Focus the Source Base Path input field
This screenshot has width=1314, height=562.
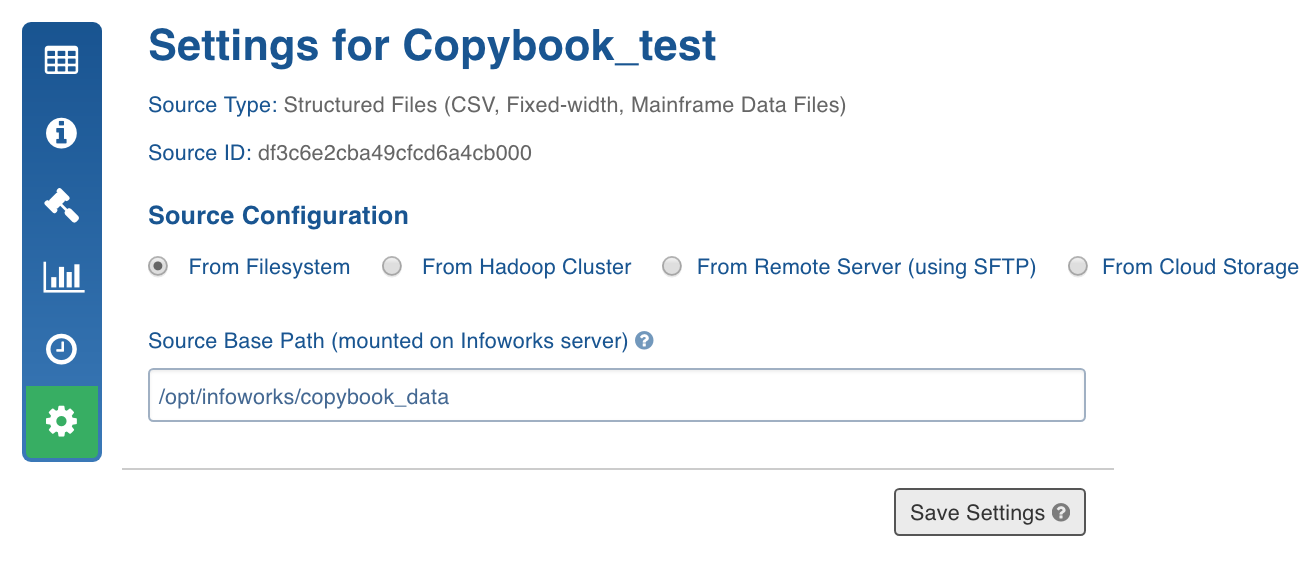click(x=617, y=396)
